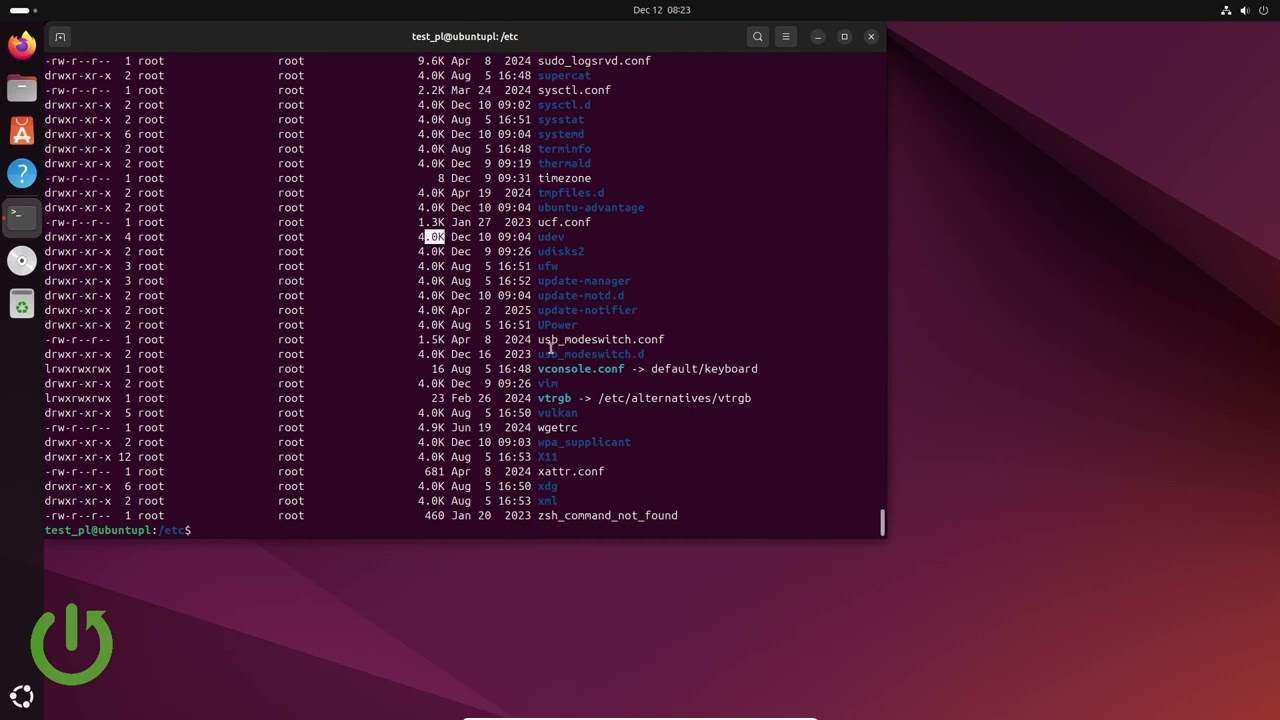Screen dimensions: 1280x720
Task: Click the 681 size of xattr.conf
Action: click(434, 471)
